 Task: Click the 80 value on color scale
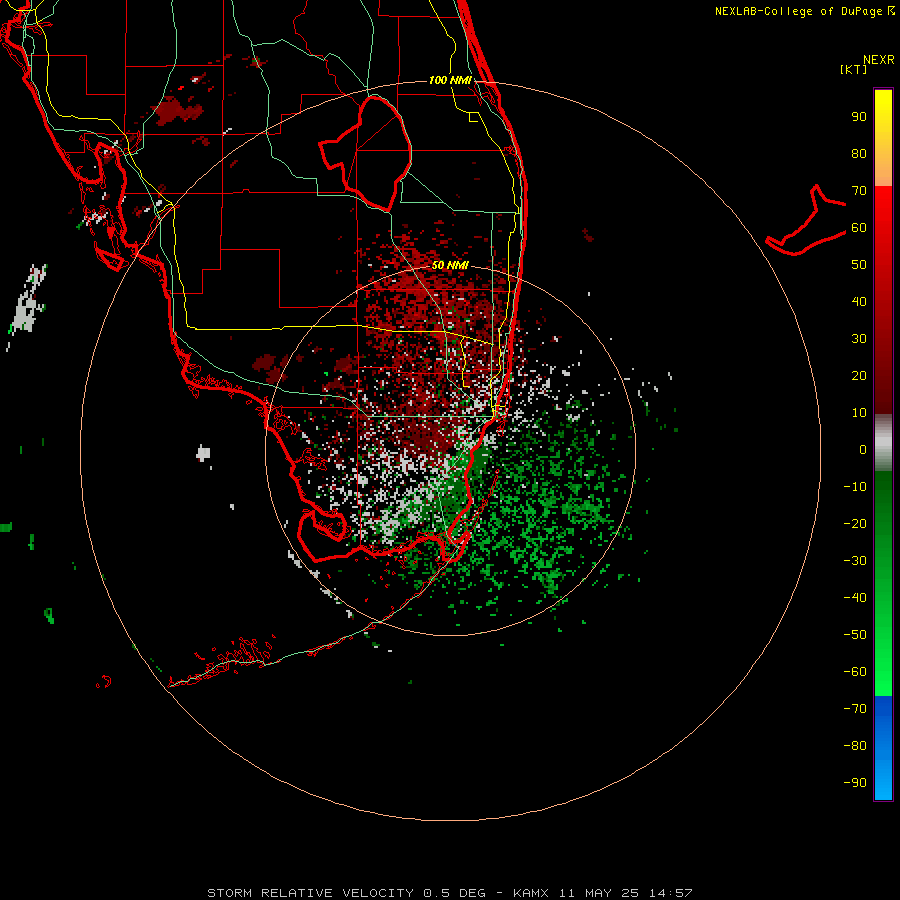pos(859,154)
